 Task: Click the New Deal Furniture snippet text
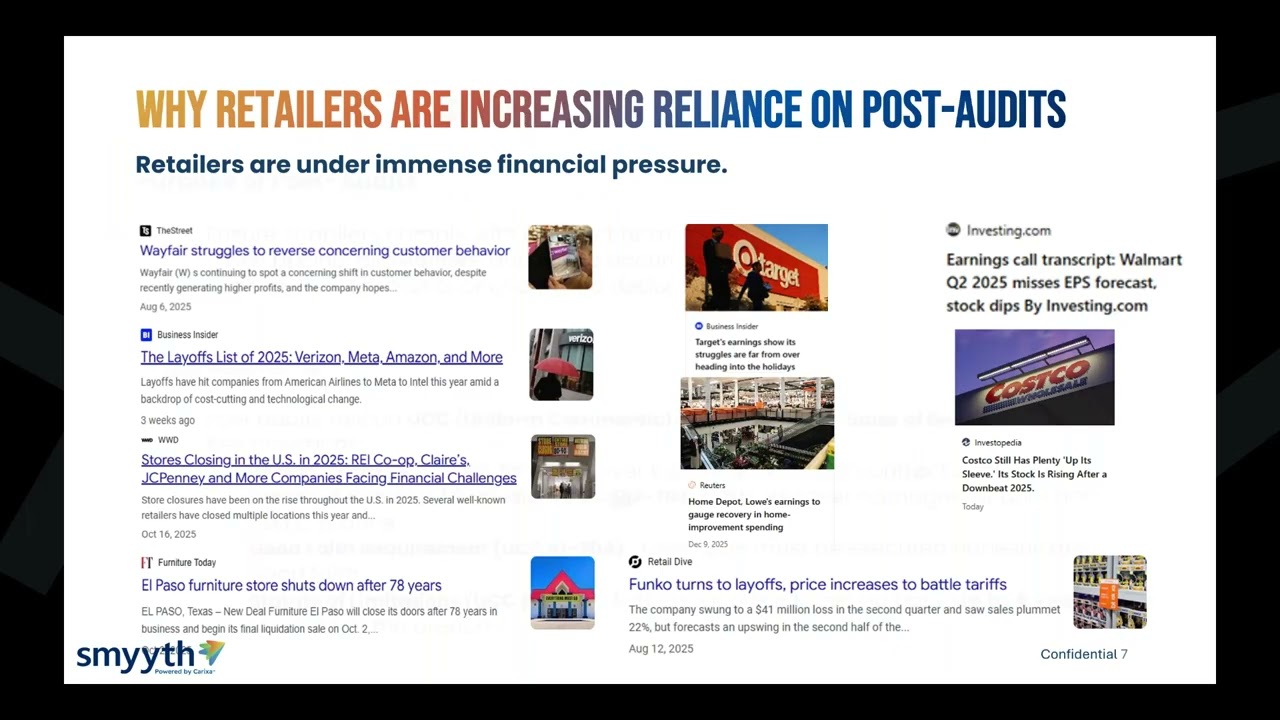point(319,620)
